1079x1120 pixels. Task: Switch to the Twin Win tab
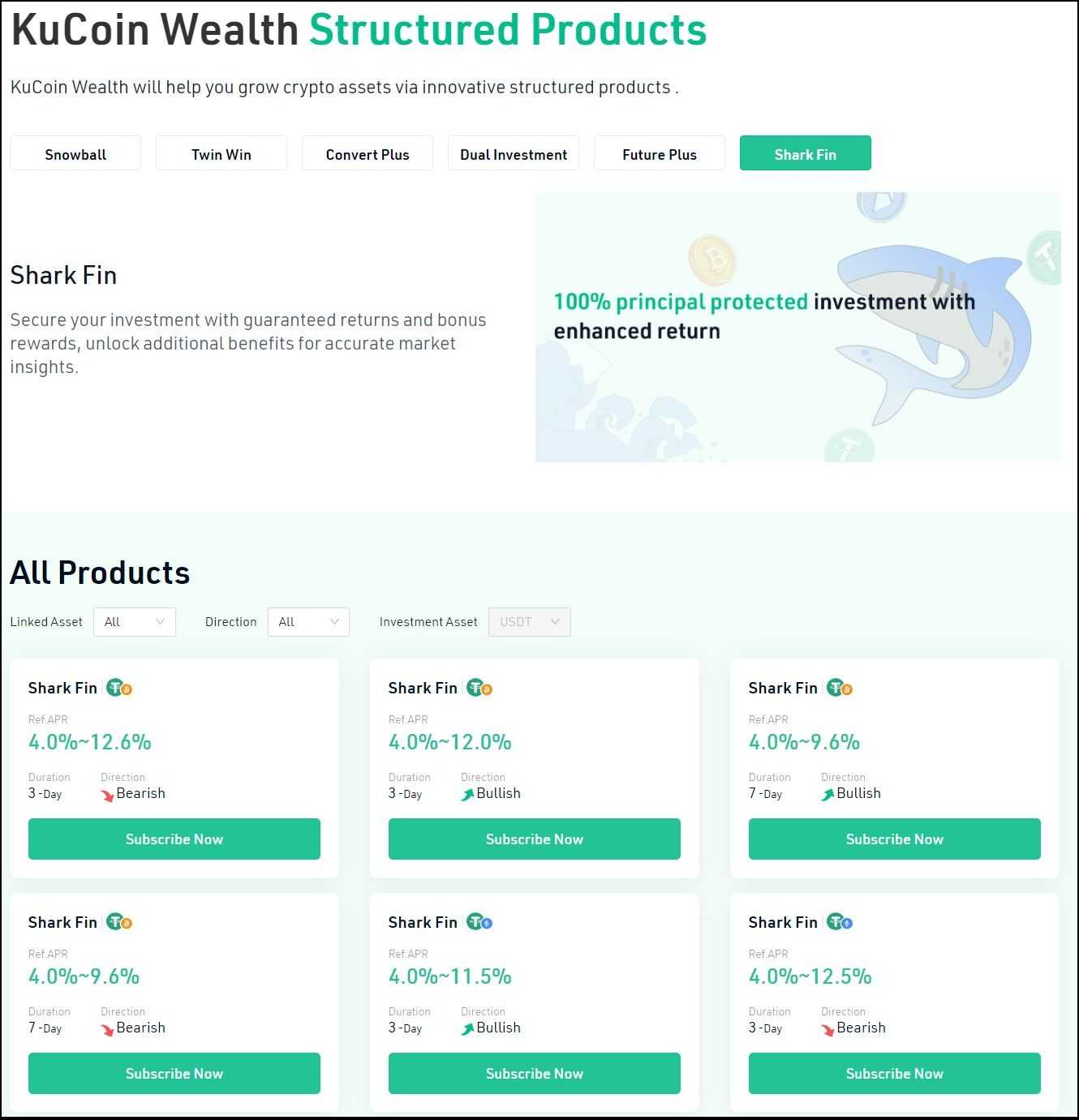[x=221, y=153]
